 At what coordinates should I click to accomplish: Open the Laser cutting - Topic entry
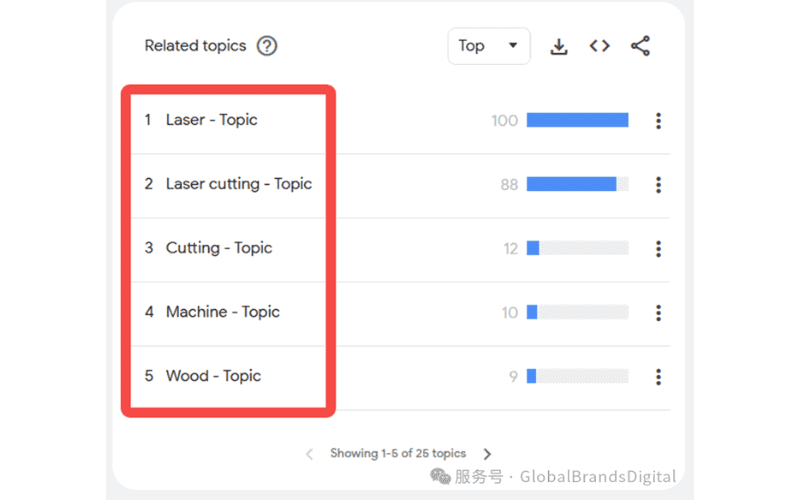tap(239, 184)
